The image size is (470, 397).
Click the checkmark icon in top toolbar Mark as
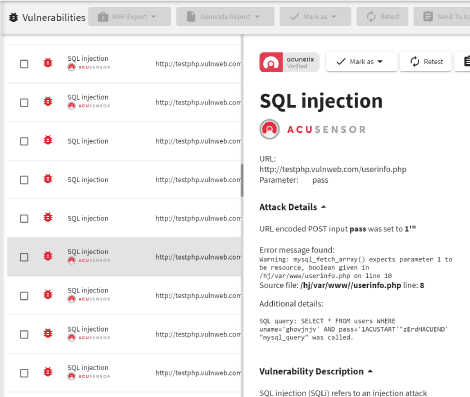(294, 17)
